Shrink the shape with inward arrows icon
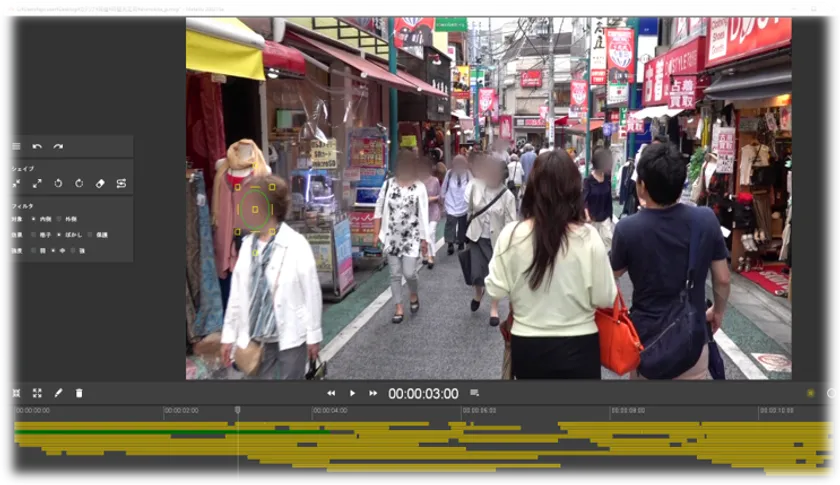 point(16,184)
